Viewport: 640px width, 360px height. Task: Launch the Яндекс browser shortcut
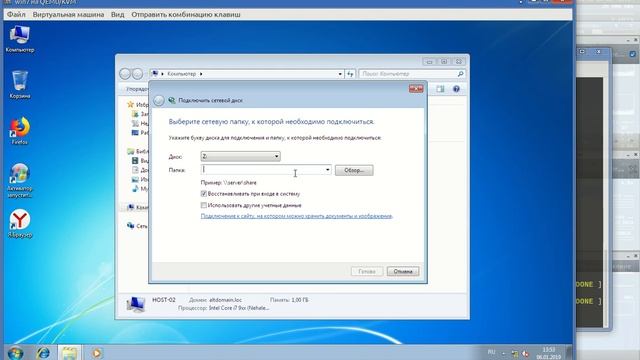click(x=20, y=224)
